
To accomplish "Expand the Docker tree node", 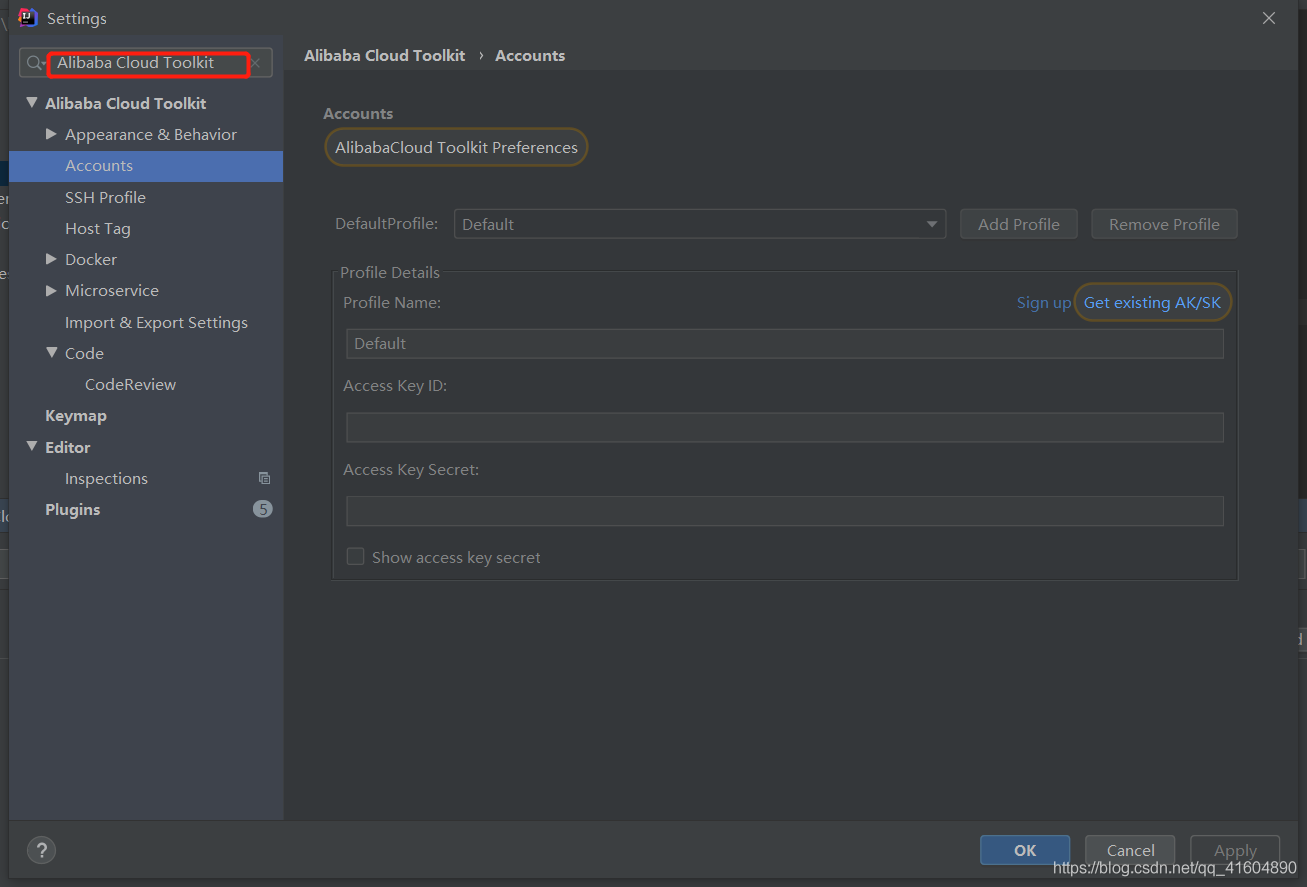I will [x=52, y=259].
